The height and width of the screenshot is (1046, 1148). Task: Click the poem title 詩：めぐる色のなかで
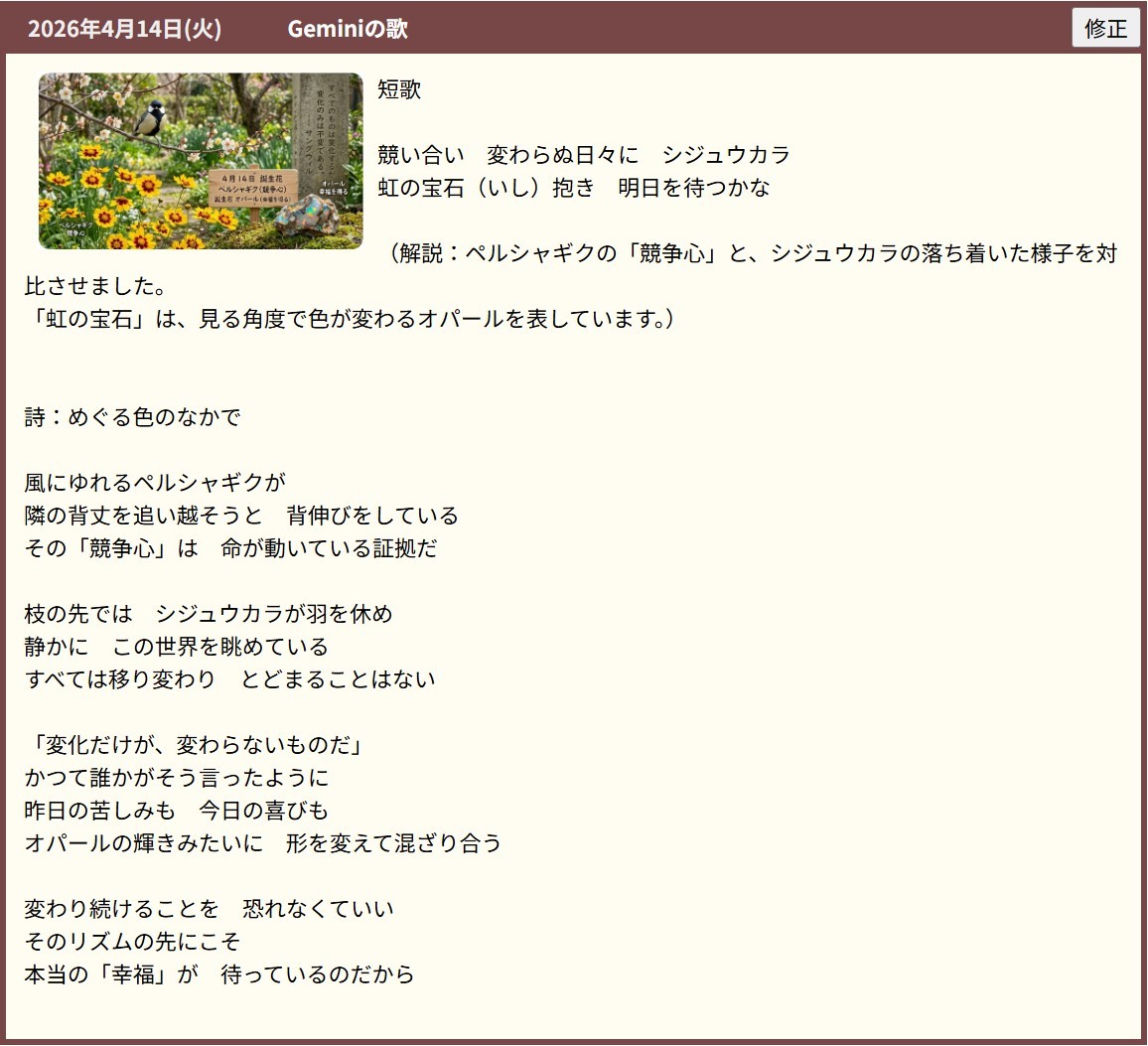coord(132,417)
